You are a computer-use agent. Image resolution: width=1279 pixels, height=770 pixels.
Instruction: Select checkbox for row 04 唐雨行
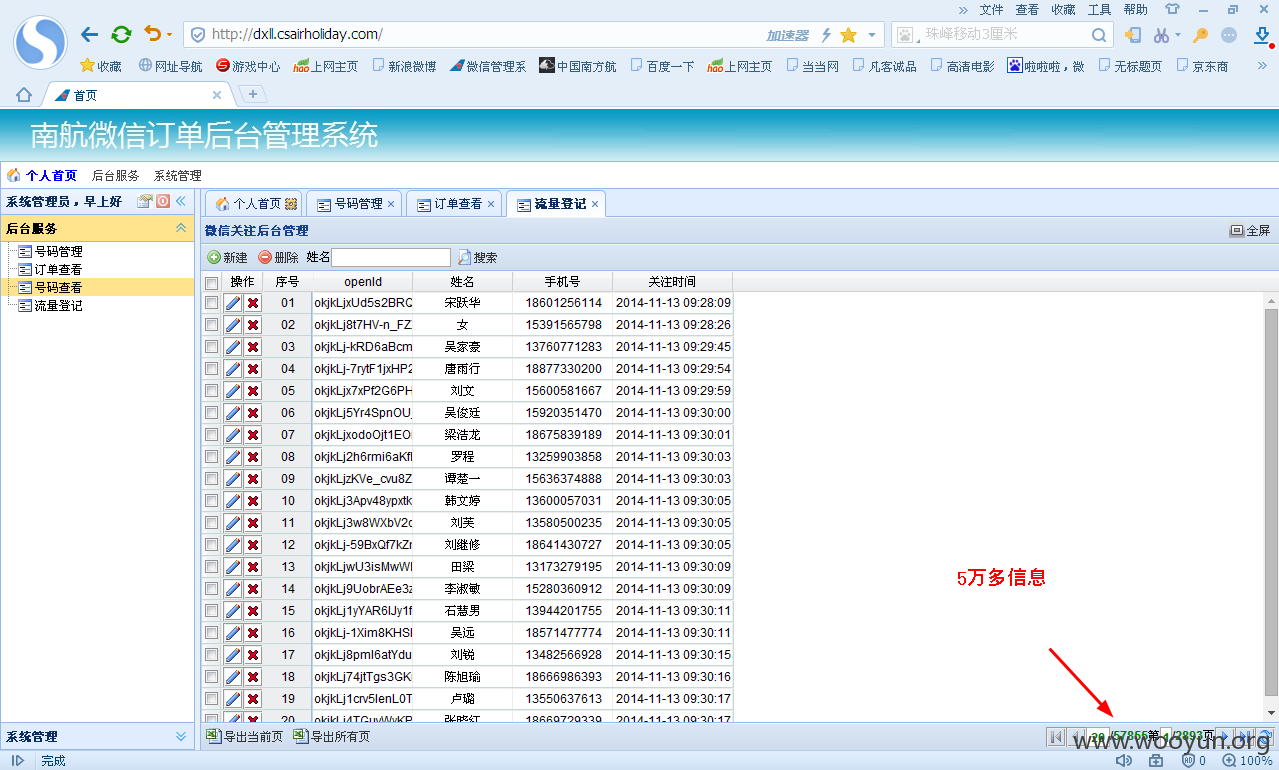click(x=211, y=368)
